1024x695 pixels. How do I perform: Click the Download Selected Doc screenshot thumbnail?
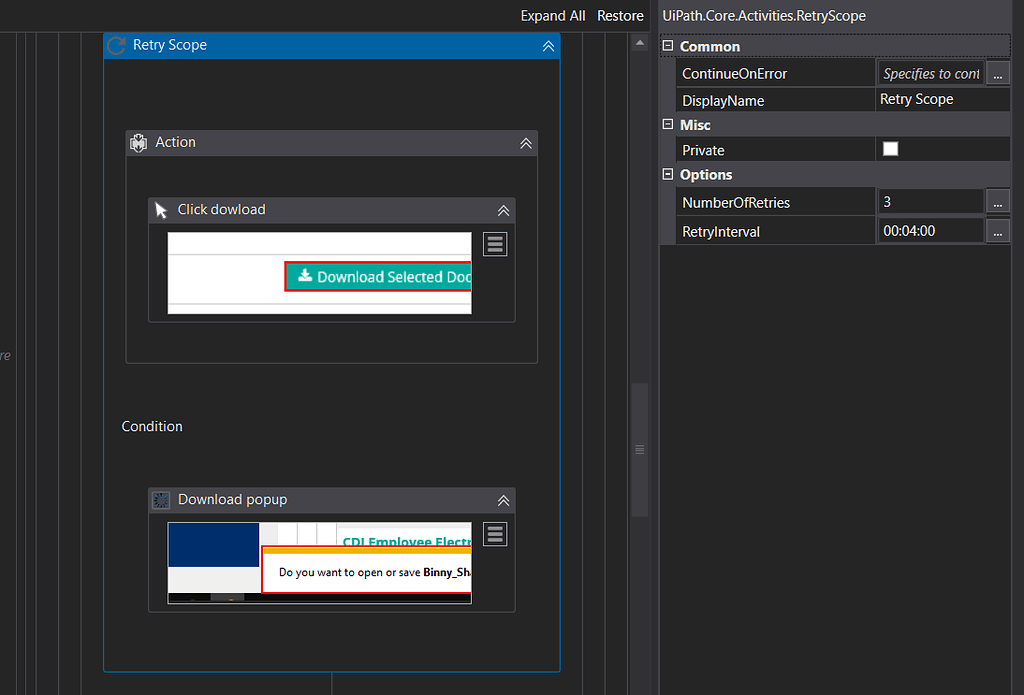[319, 273]
